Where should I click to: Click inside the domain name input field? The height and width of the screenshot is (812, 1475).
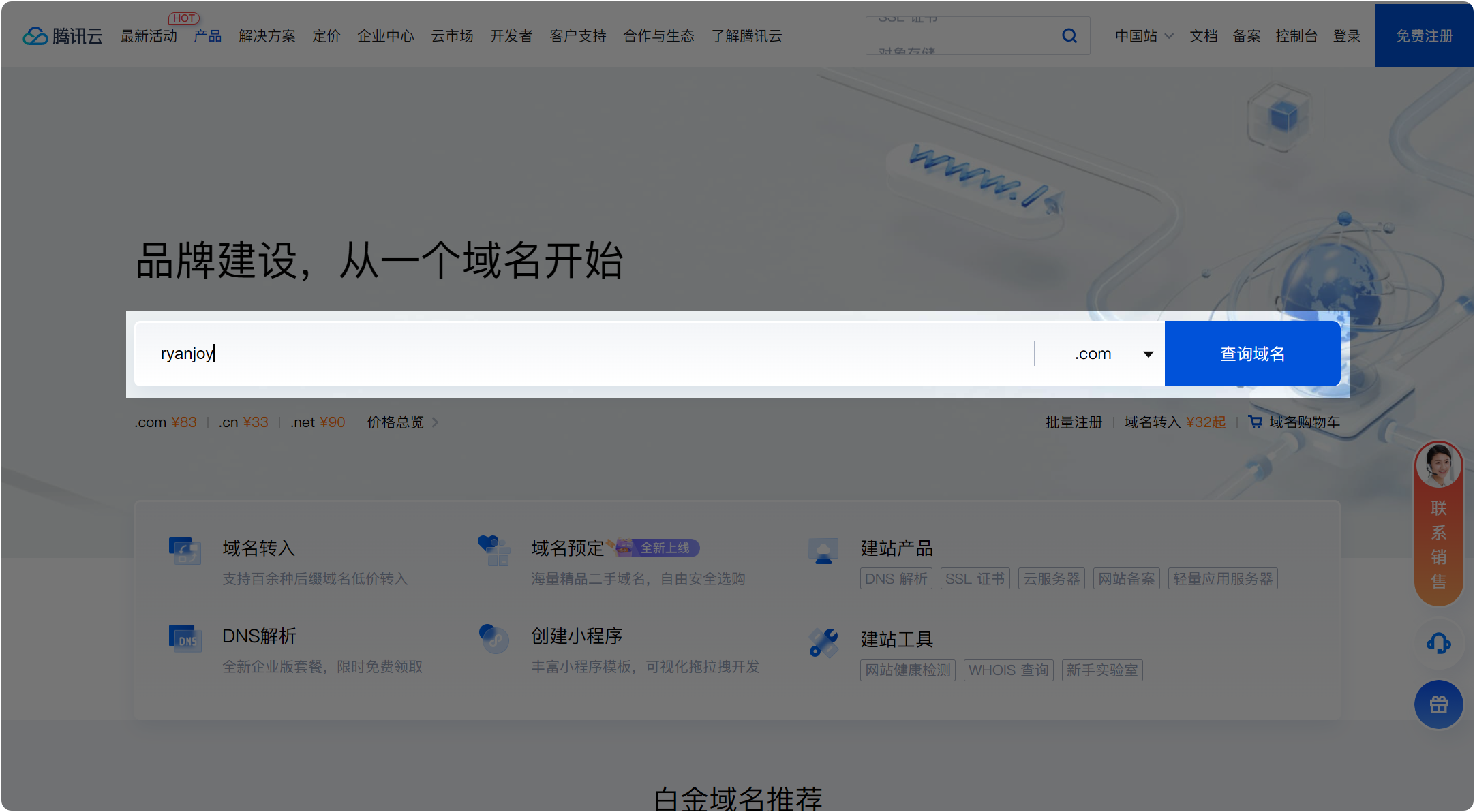545,354
